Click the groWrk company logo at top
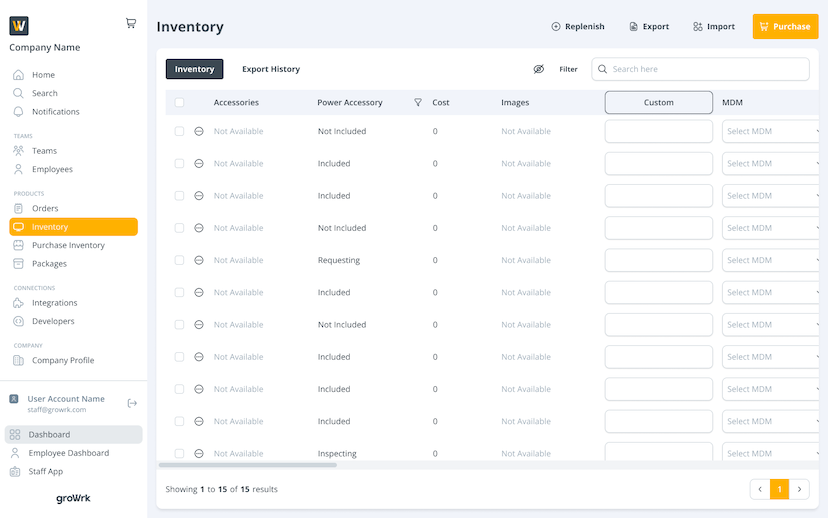This screenshot has width=828, height=518. pyautogui.click(x=19, y=26)
